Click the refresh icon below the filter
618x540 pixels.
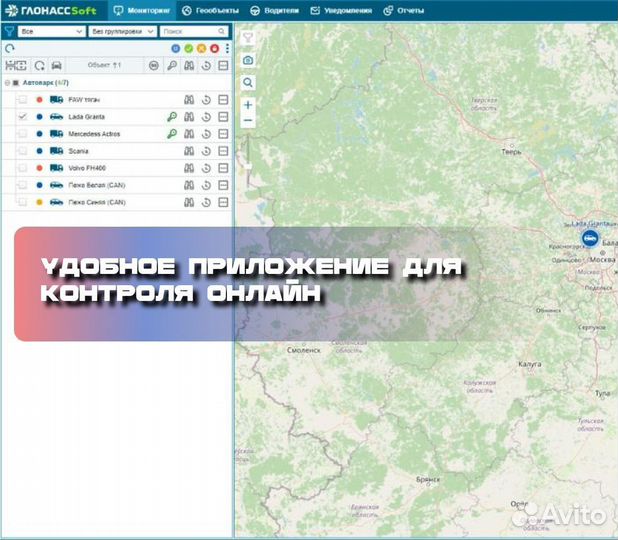click(10, 48)
